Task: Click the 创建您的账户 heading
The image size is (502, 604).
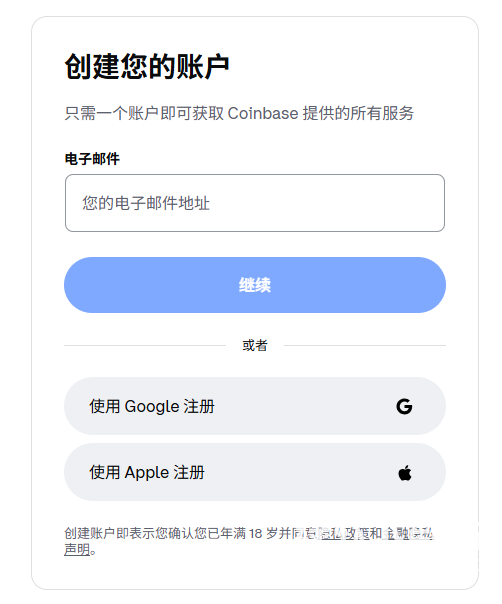Action: (147, 67)
